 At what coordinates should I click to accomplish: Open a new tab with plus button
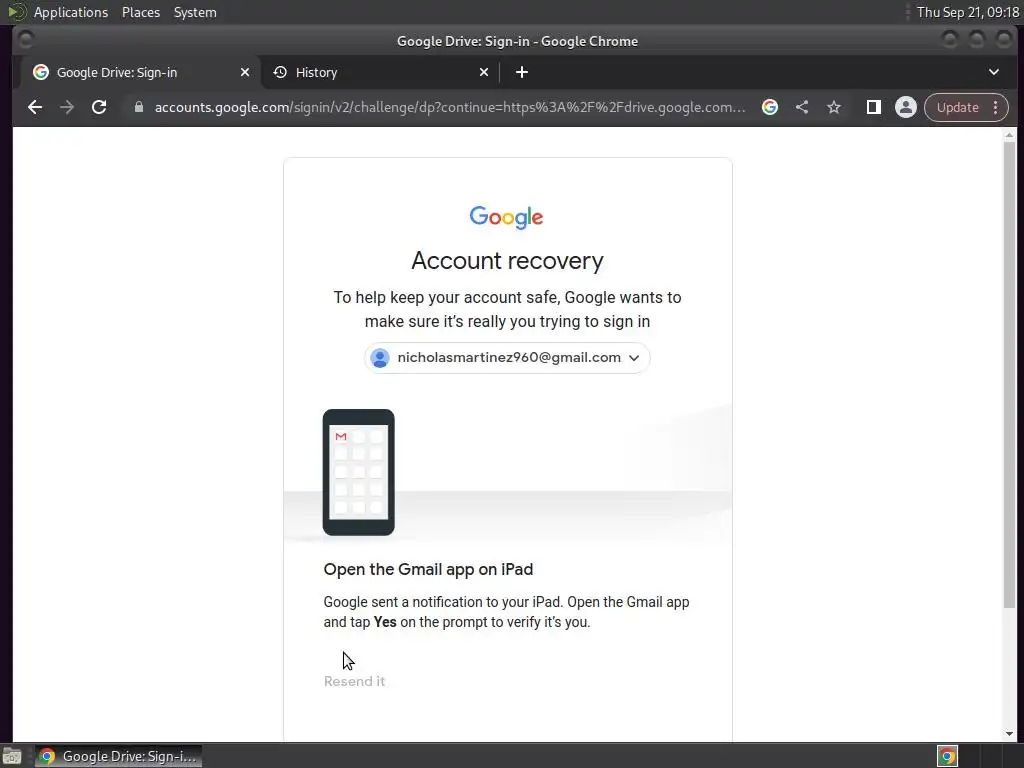click(522, 72)
